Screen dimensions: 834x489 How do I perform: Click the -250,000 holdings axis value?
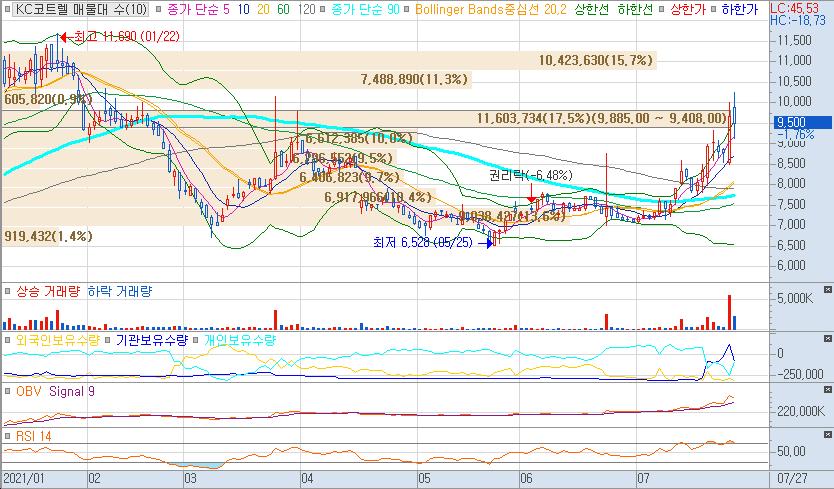click(x=798, y=374)
